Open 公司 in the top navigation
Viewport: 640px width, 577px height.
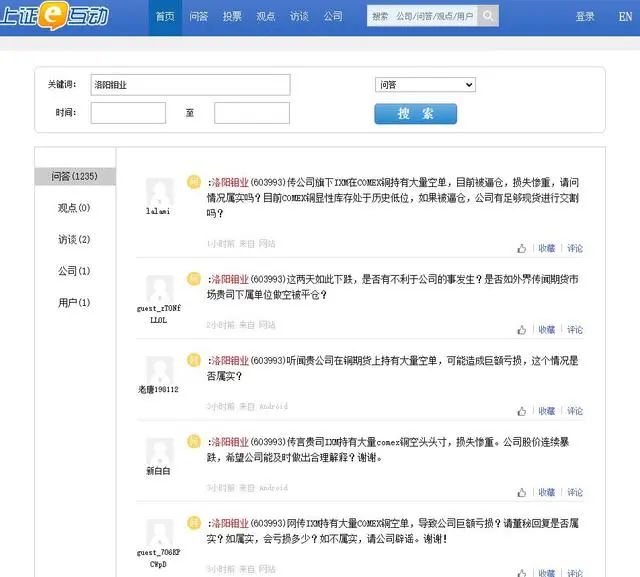[x=333, y=17]
